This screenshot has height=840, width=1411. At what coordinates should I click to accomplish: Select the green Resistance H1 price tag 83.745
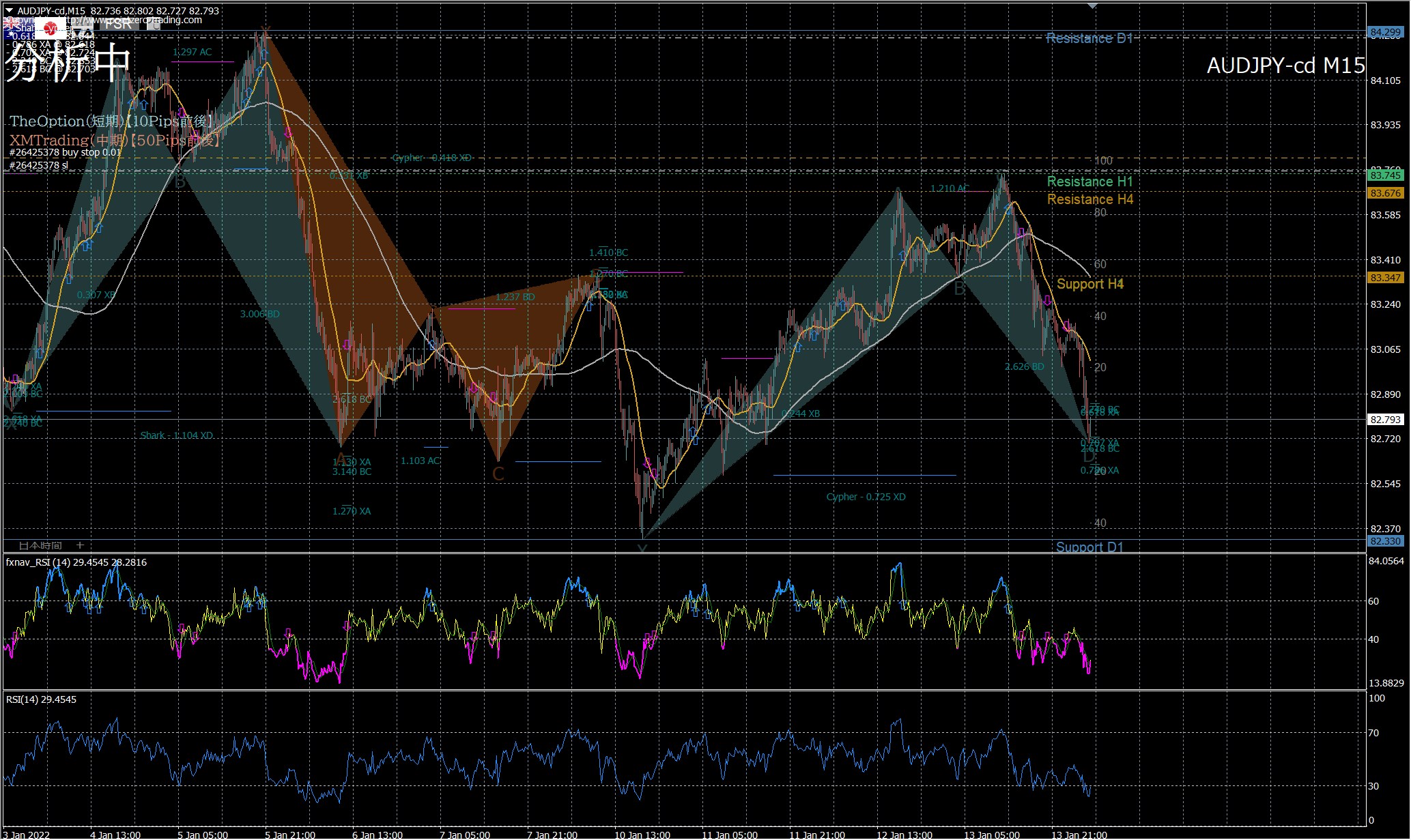[1385, 175]
